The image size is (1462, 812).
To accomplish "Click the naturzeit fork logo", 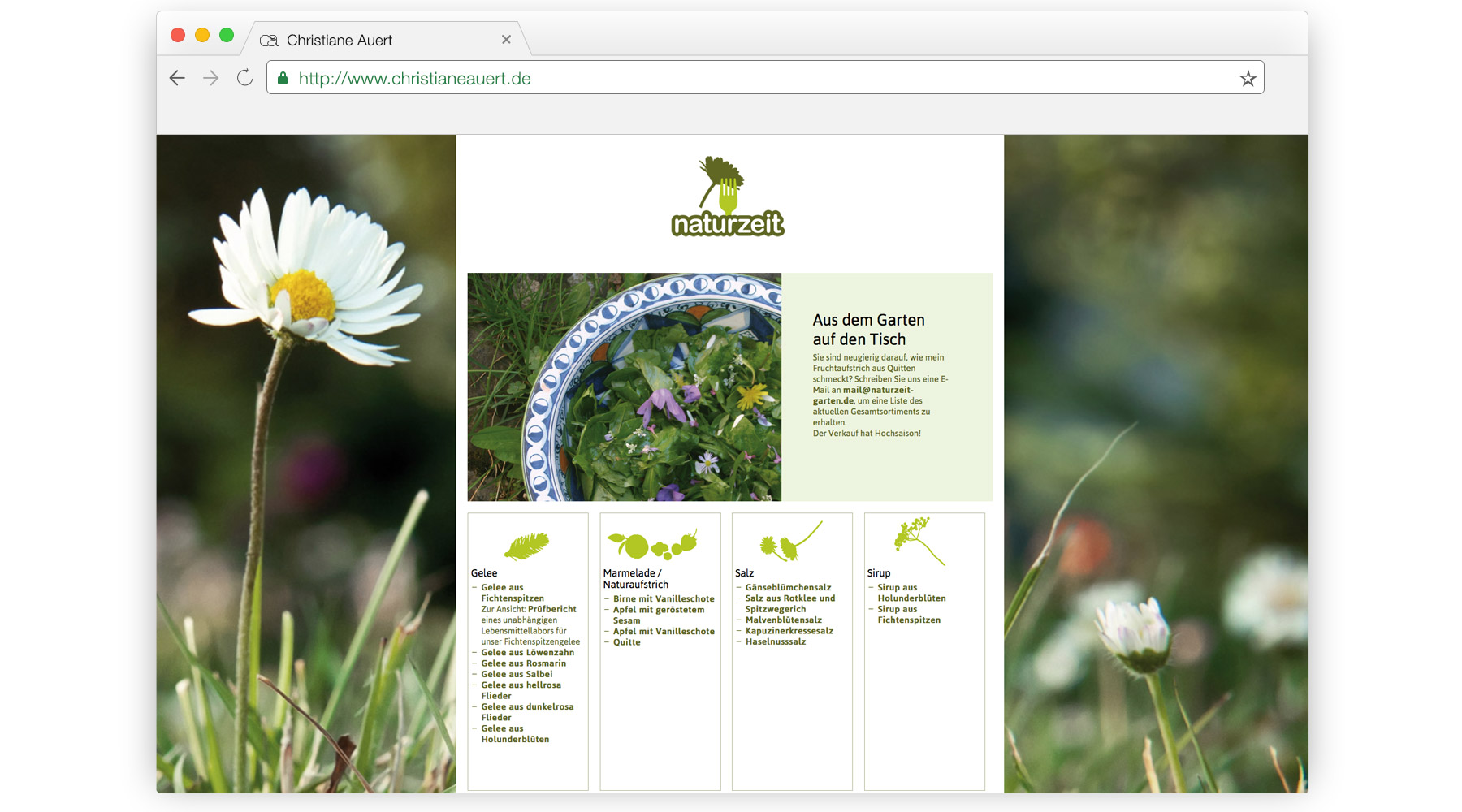I will [x=725, y=191].
